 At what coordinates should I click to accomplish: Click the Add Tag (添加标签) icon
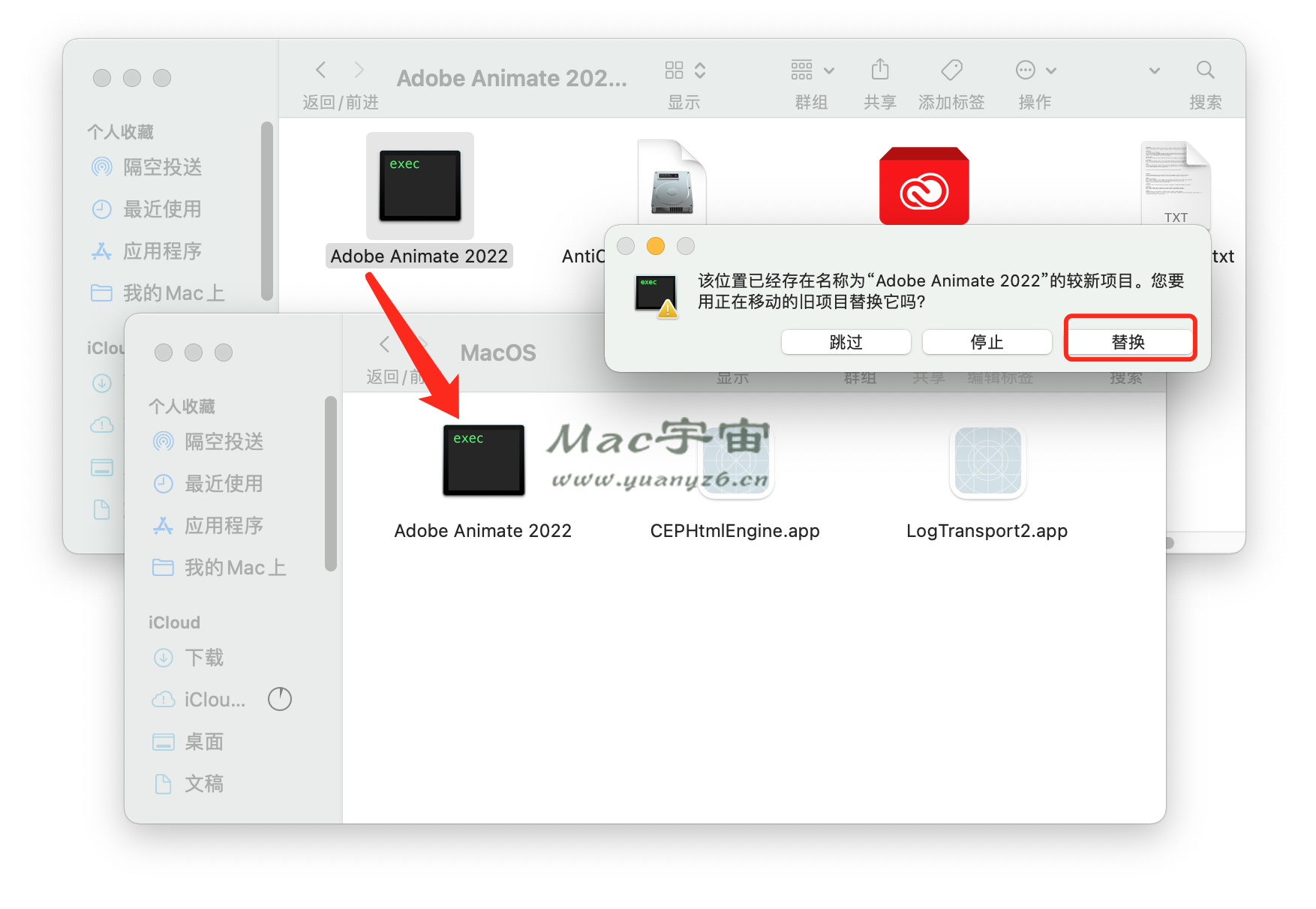coord(951,70)
